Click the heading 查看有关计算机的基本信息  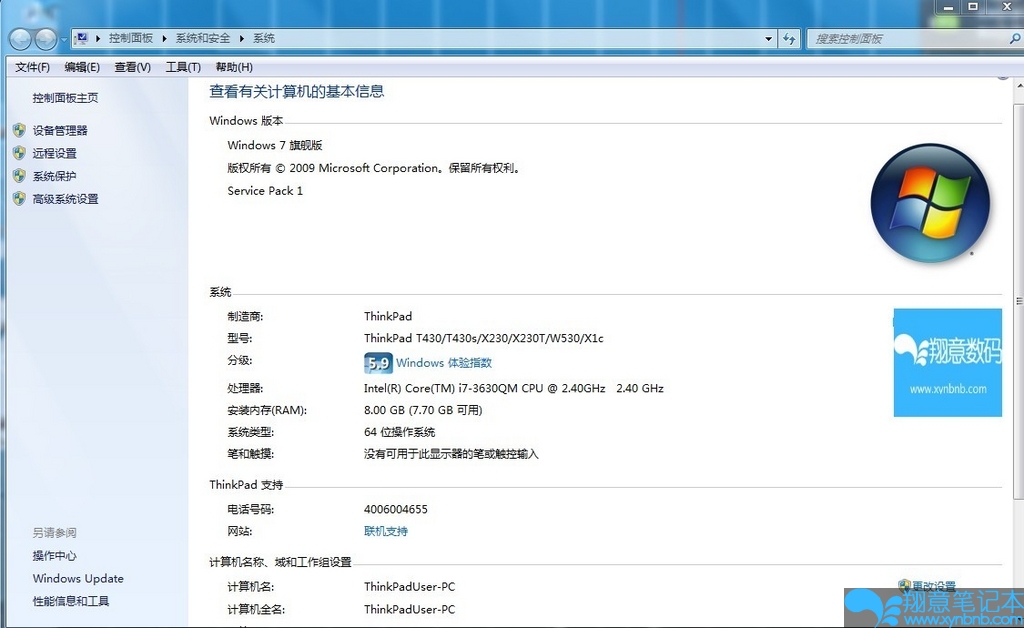click(x=296, y=91)
